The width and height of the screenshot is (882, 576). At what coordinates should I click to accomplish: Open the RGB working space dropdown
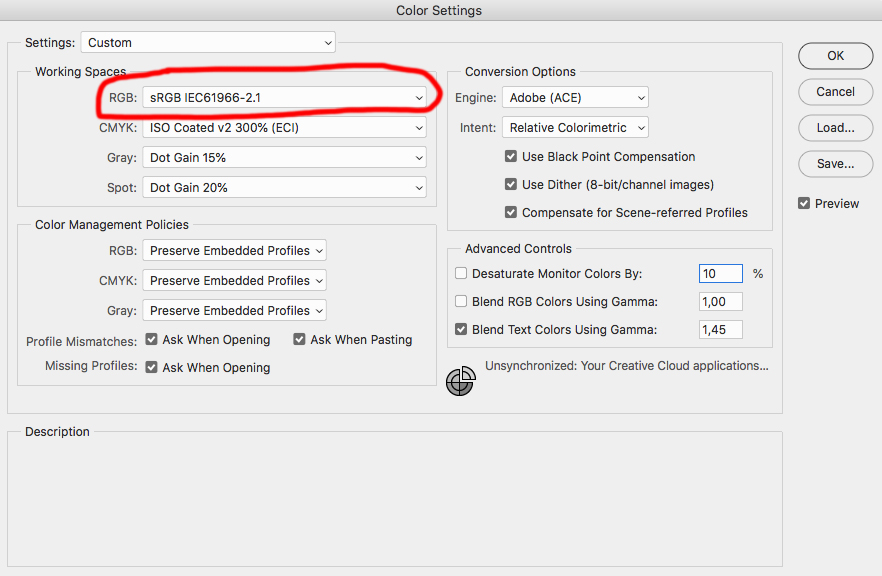284,97
